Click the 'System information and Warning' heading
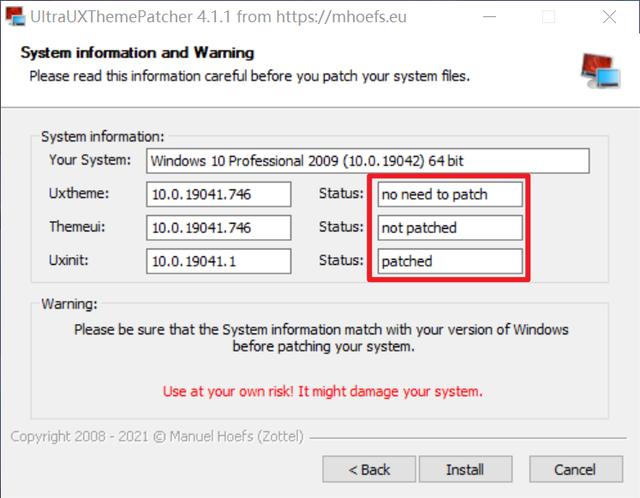Screen dimensions: 640x498 (137, 52)
